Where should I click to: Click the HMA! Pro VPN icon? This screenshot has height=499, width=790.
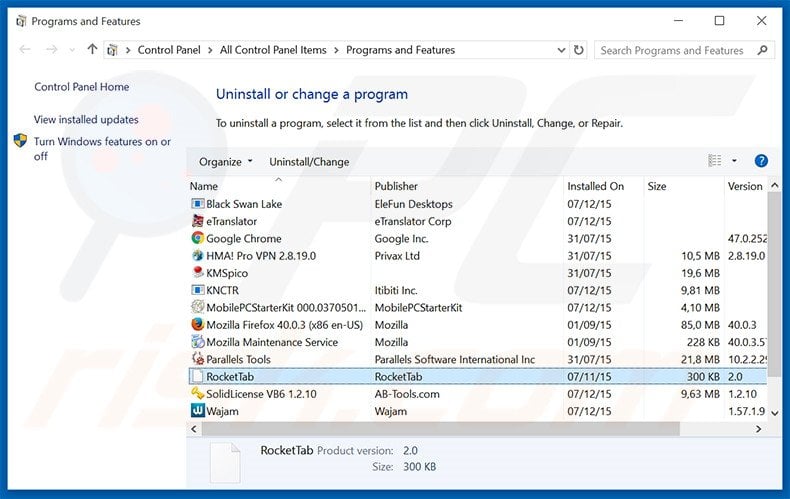point(198,256)
